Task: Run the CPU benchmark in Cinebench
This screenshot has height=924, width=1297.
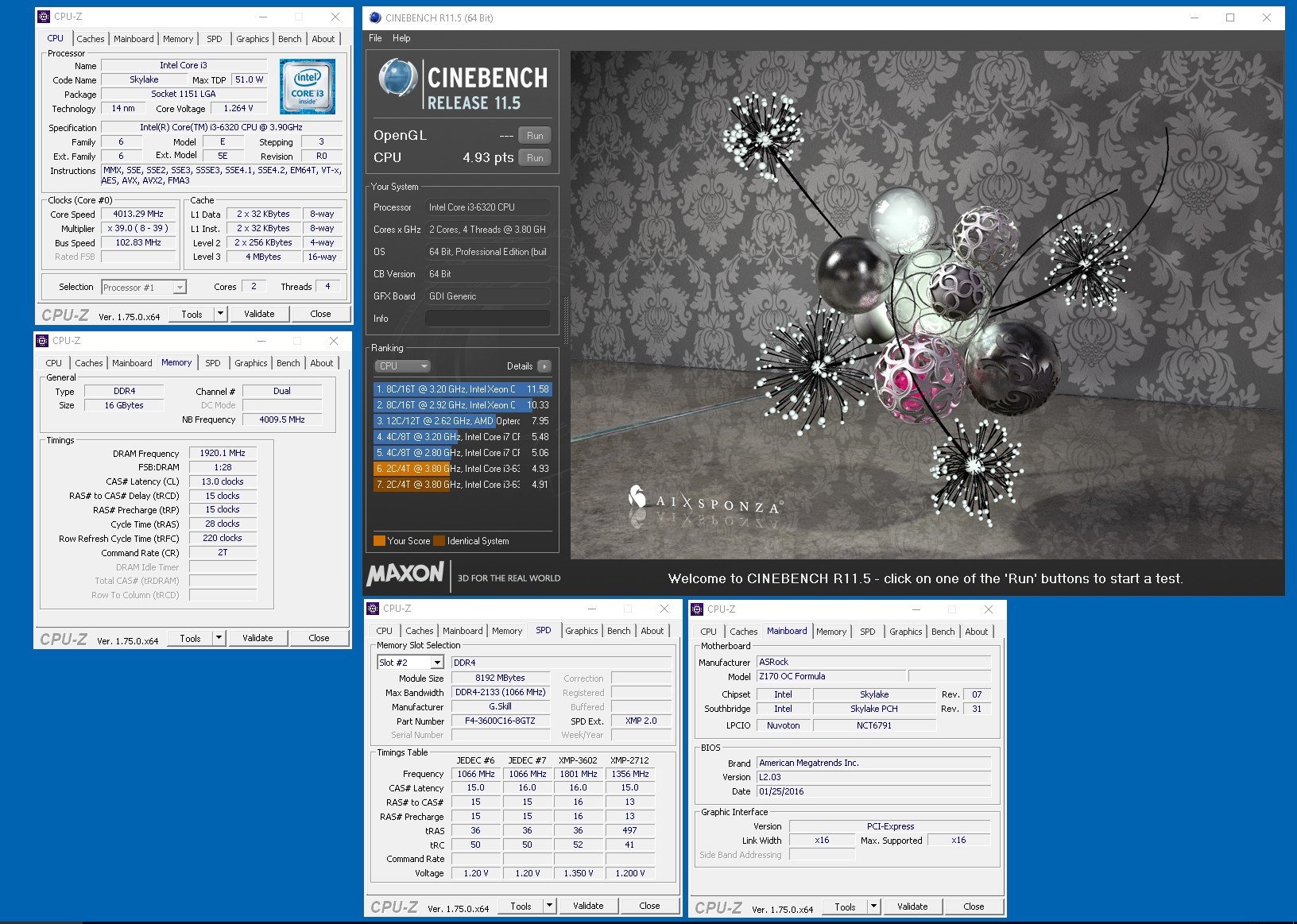Action: (x=535, y=158)
